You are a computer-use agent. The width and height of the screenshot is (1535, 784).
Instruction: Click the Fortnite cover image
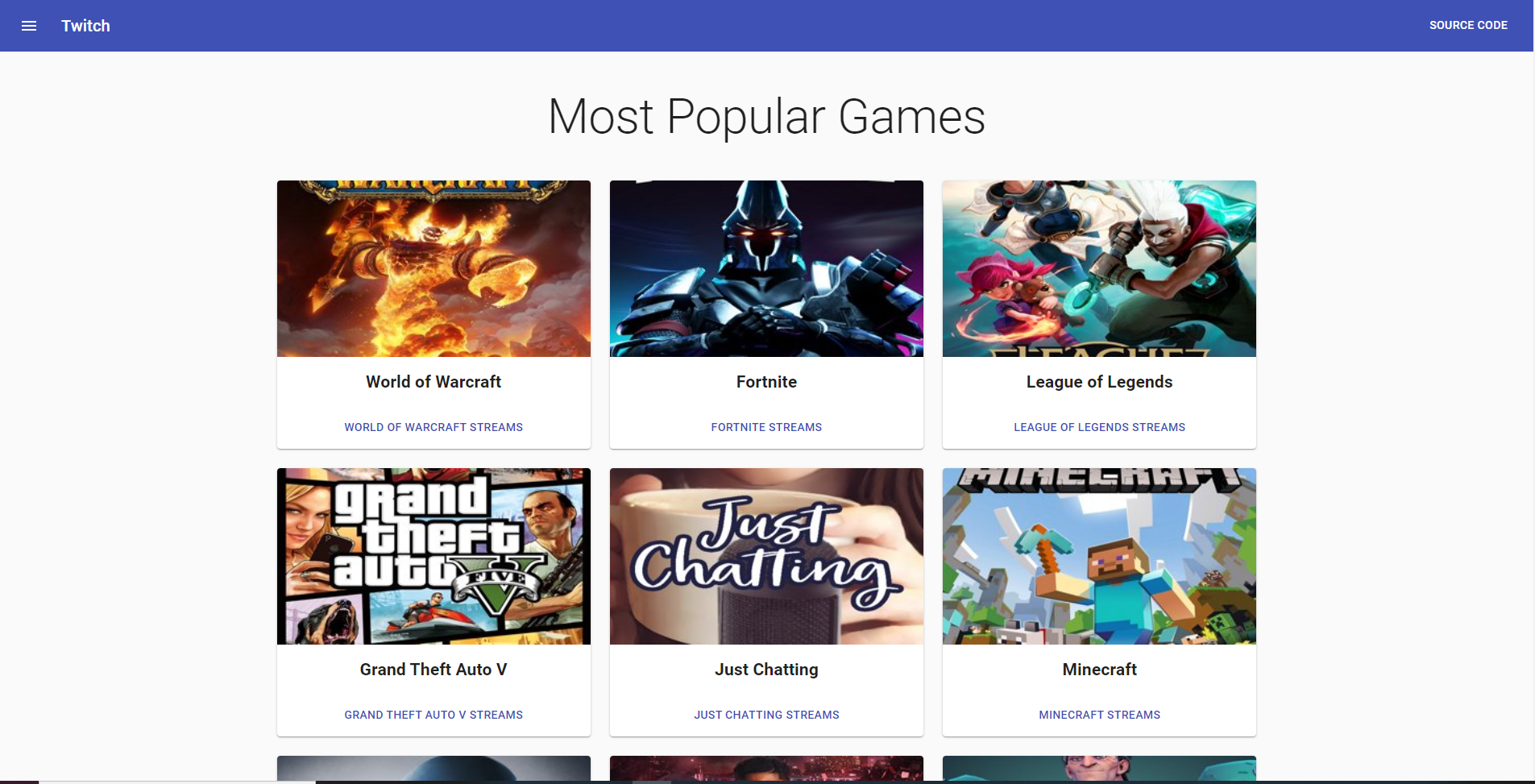766,268
